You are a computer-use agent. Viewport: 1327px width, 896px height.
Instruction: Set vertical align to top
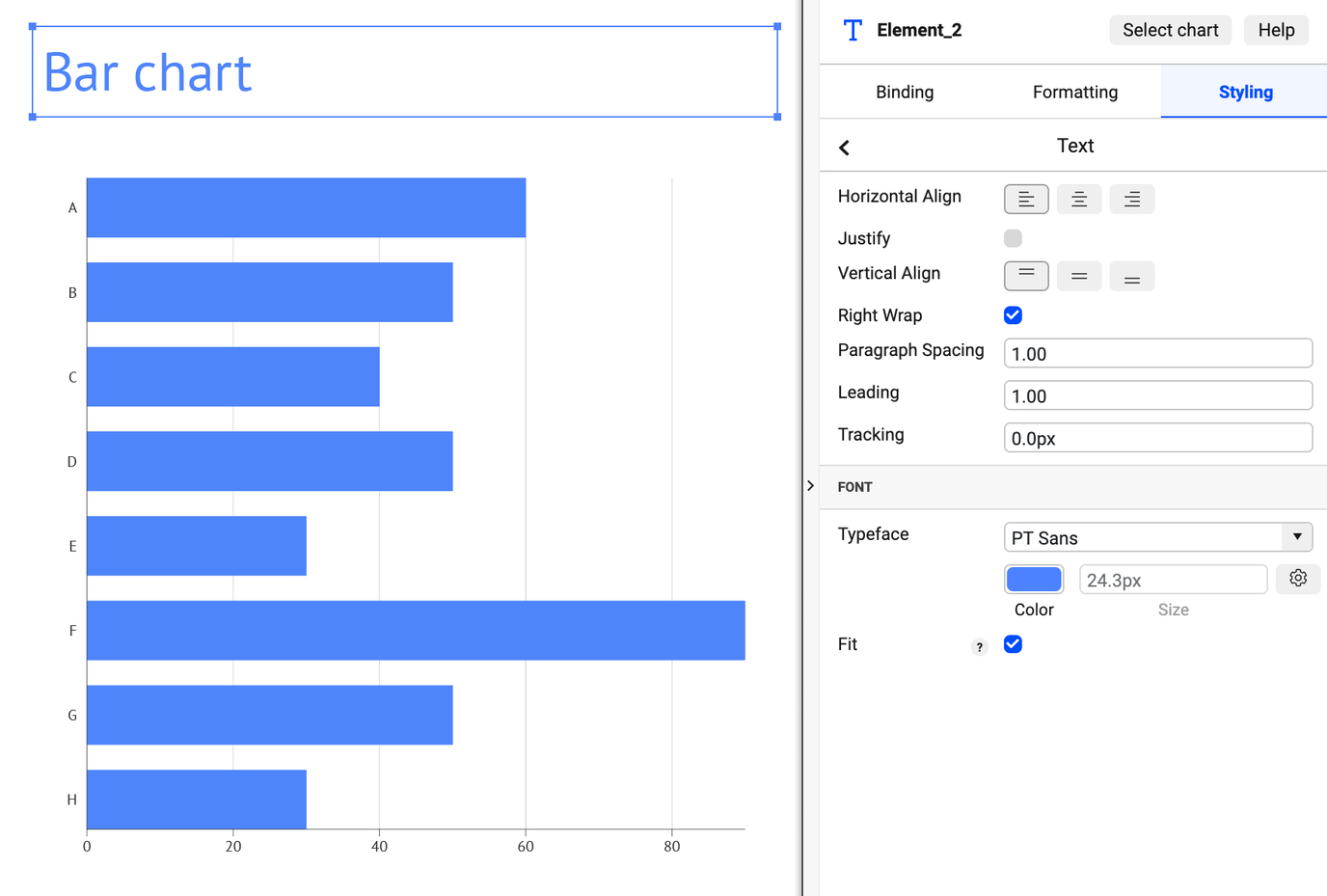[x=1025, y=276]
